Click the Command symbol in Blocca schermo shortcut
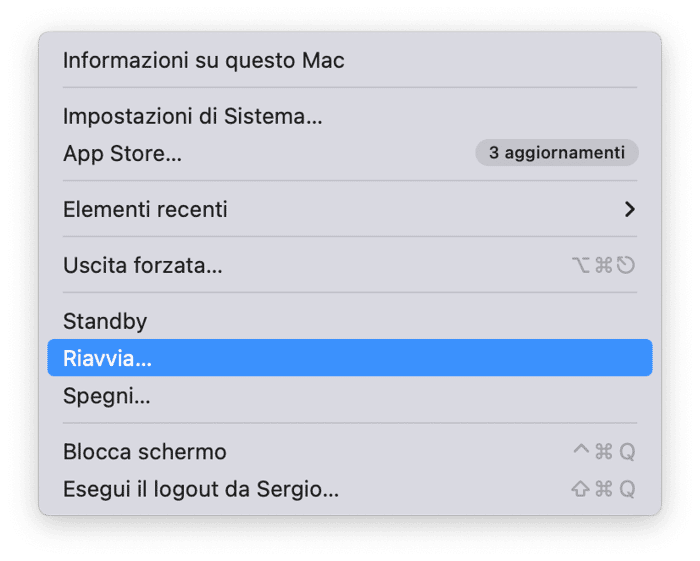700x561 pixels. click(x=604, y=452)
